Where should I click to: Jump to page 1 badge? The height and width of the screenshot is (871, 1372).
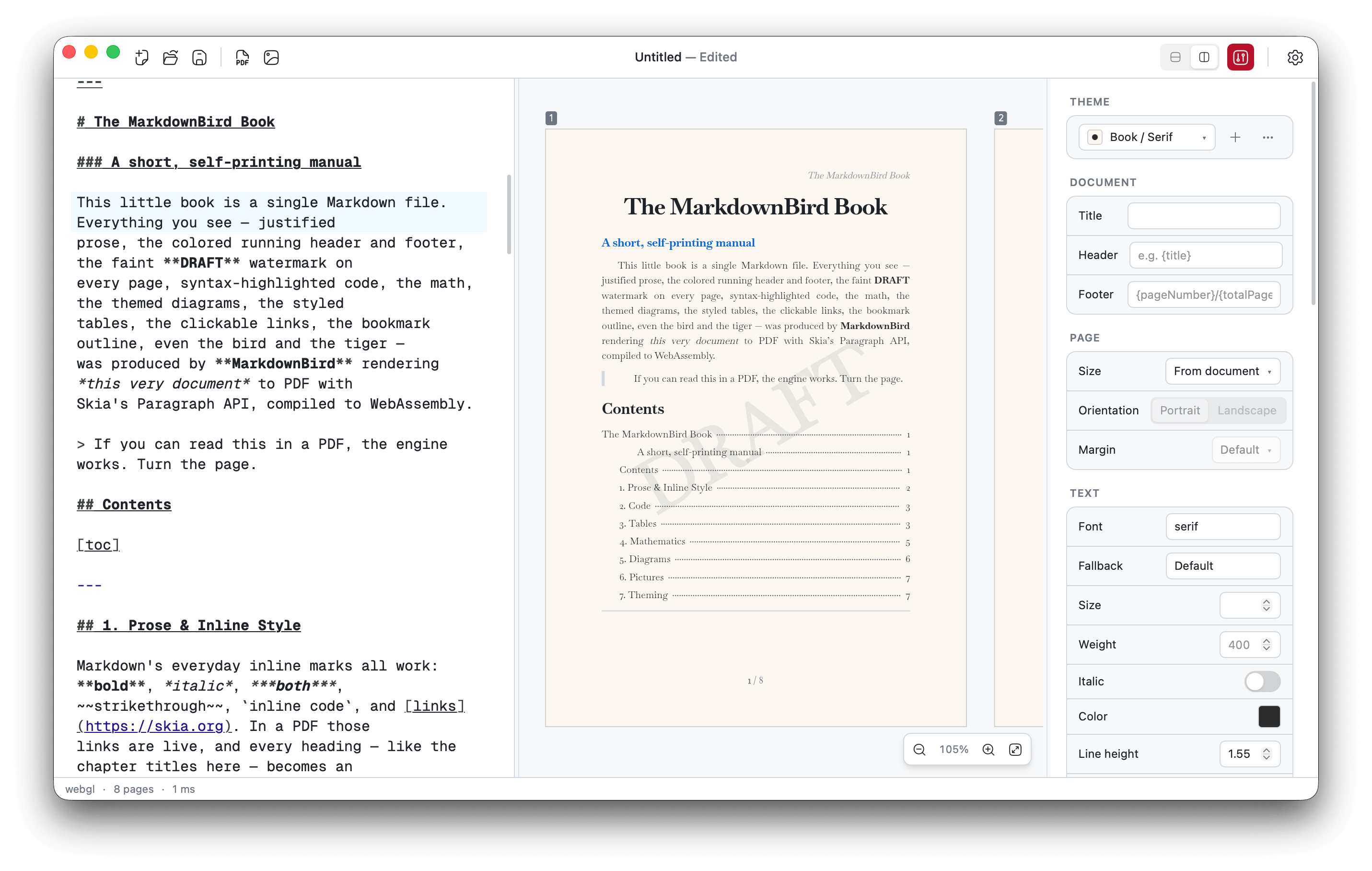coord(551,118)
